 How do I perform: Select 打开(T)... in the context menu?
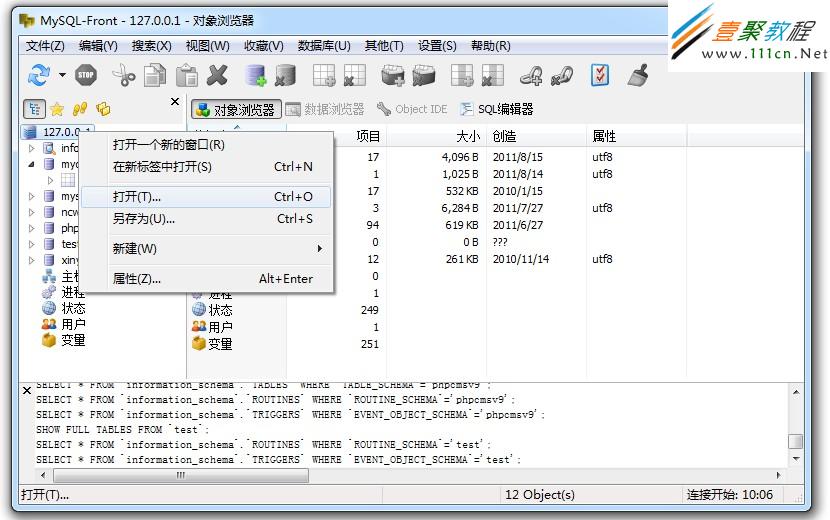point(206,196)
